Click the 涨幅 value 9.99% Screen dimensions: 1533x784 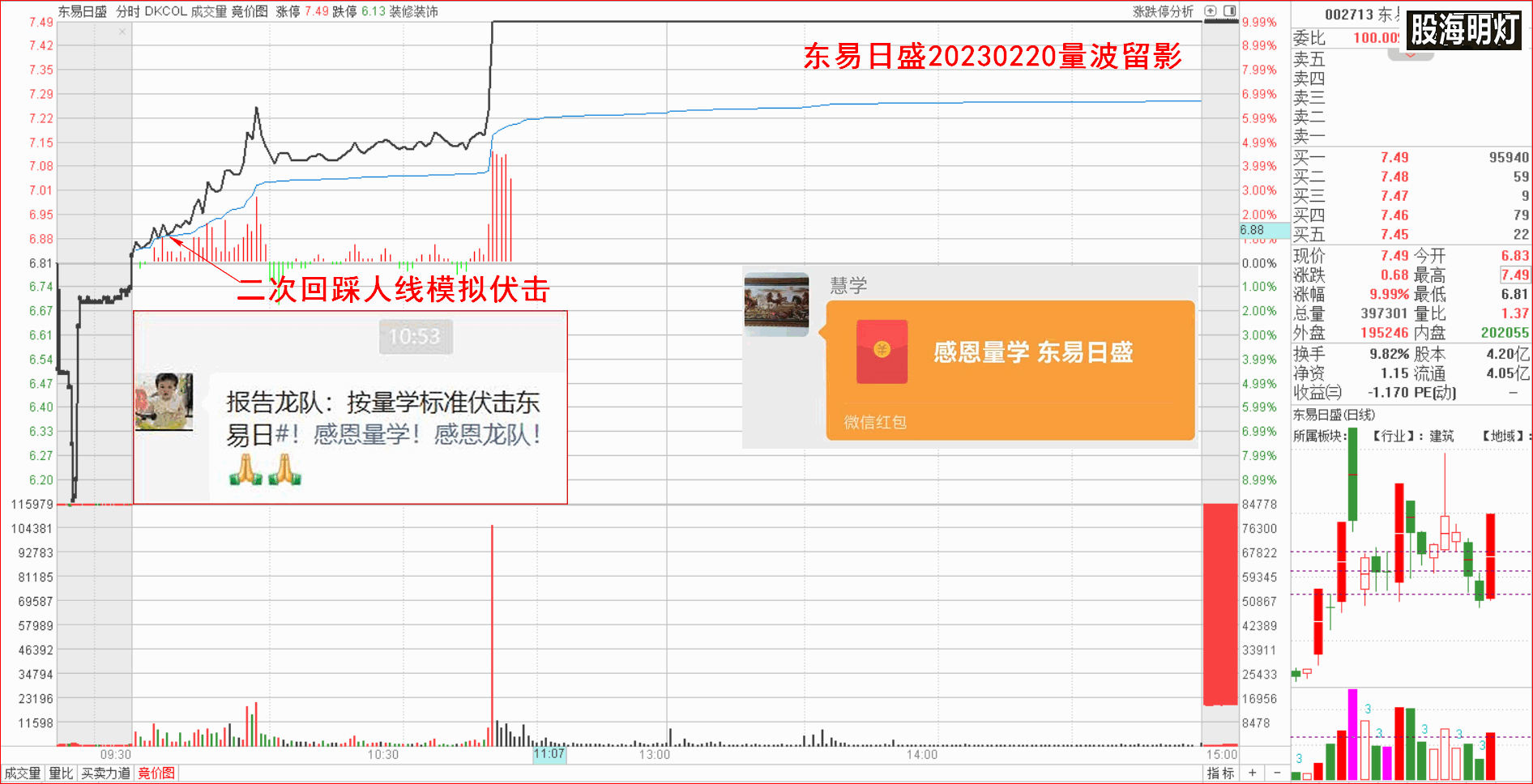1389,294
